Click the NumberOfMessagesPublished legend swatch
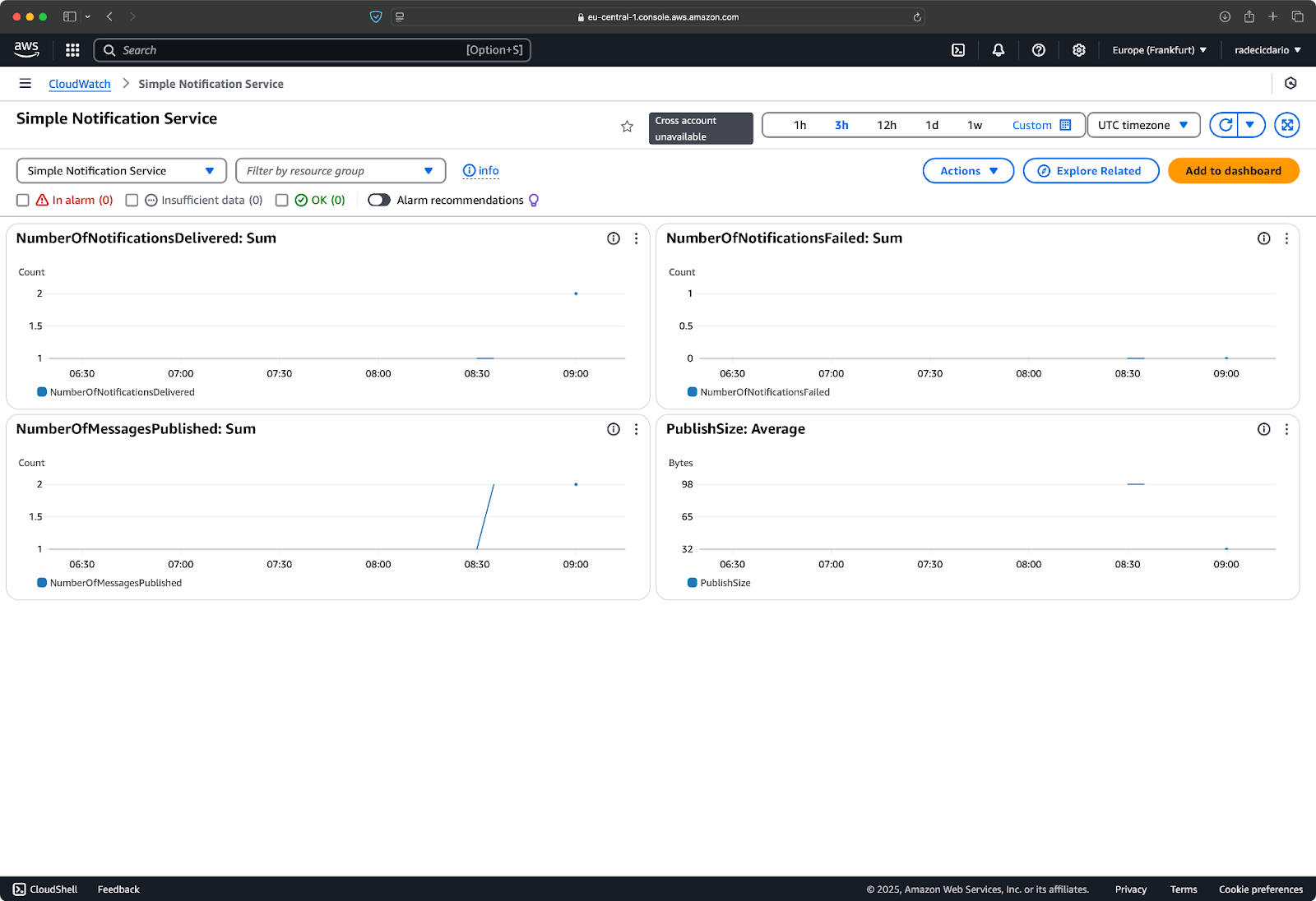The width and height of the screenshot is (1316, 901). coord(42,583)
